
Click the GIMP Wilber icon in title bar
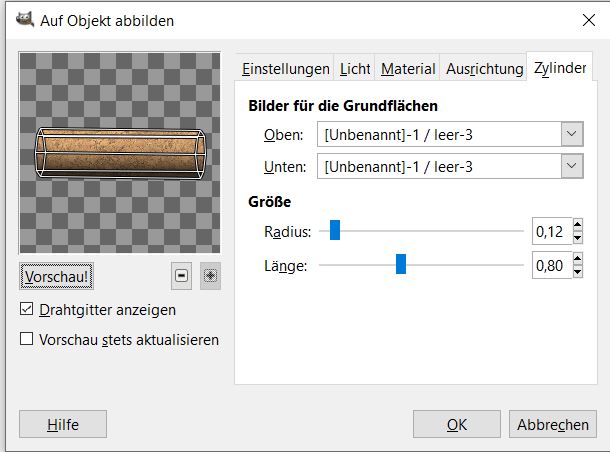tap(25, 19)
